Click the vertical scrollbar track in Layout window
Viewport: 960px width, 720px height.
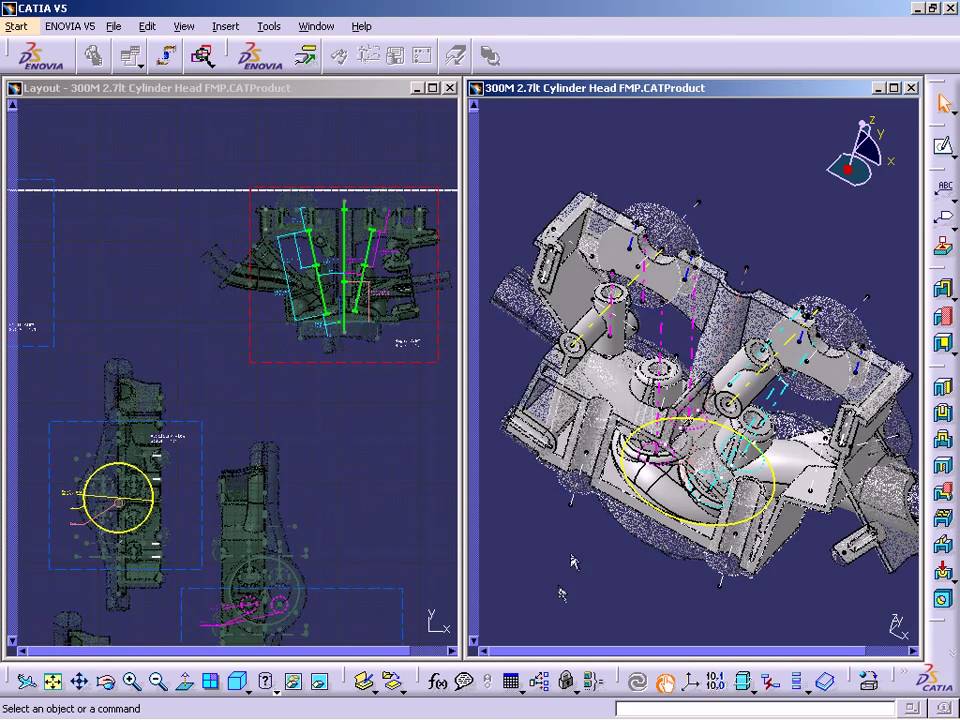pos(12,373)
